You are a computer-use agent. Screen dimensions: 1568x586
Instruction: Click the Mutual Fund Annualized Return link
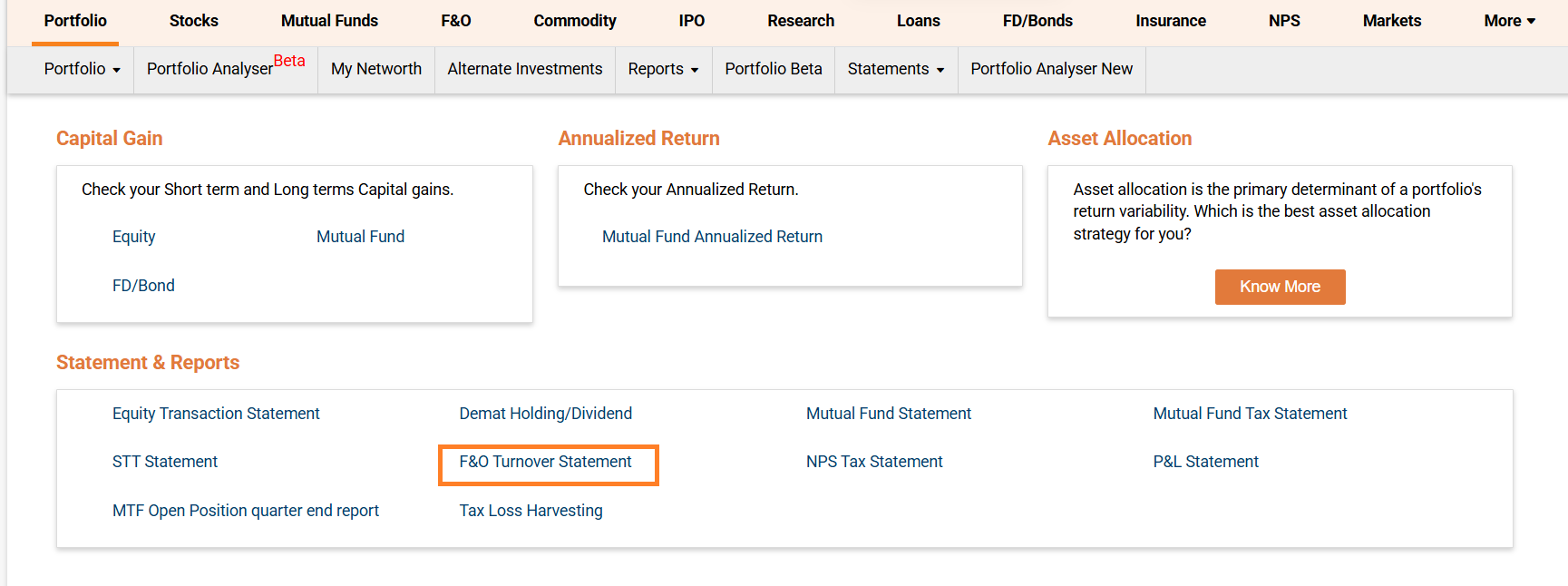click(712, 237)
